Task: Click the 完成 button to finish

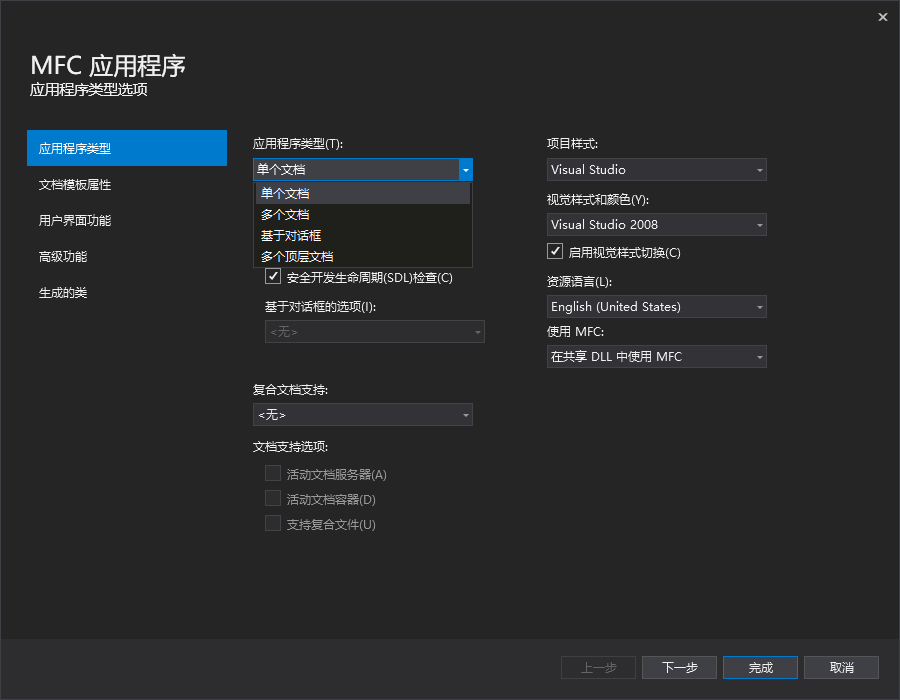Action: (760, 667)
